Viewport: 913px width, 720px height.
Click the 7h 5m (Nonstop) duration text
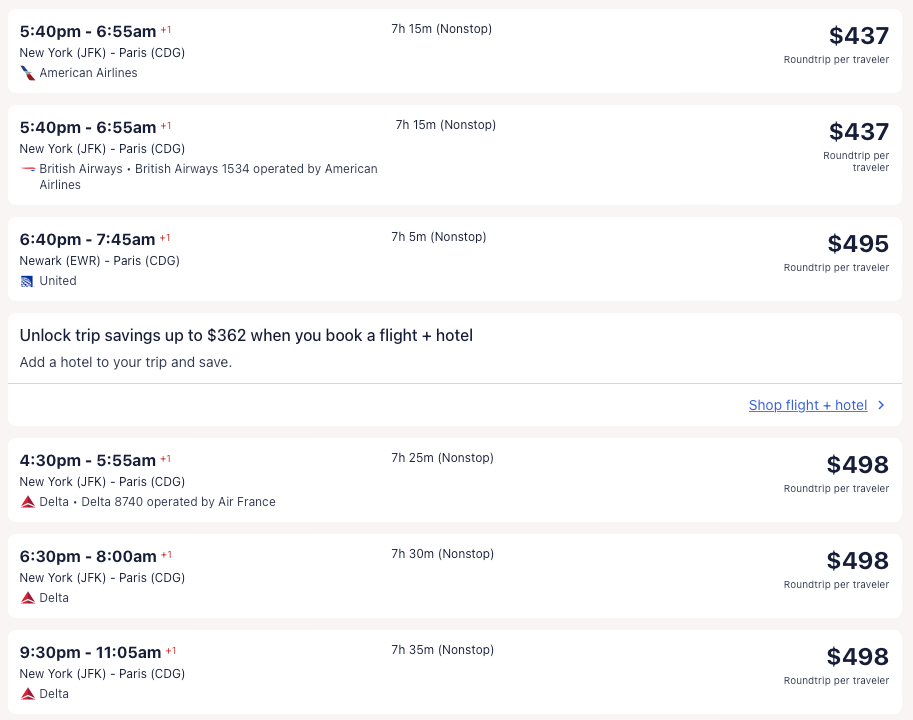438,237
